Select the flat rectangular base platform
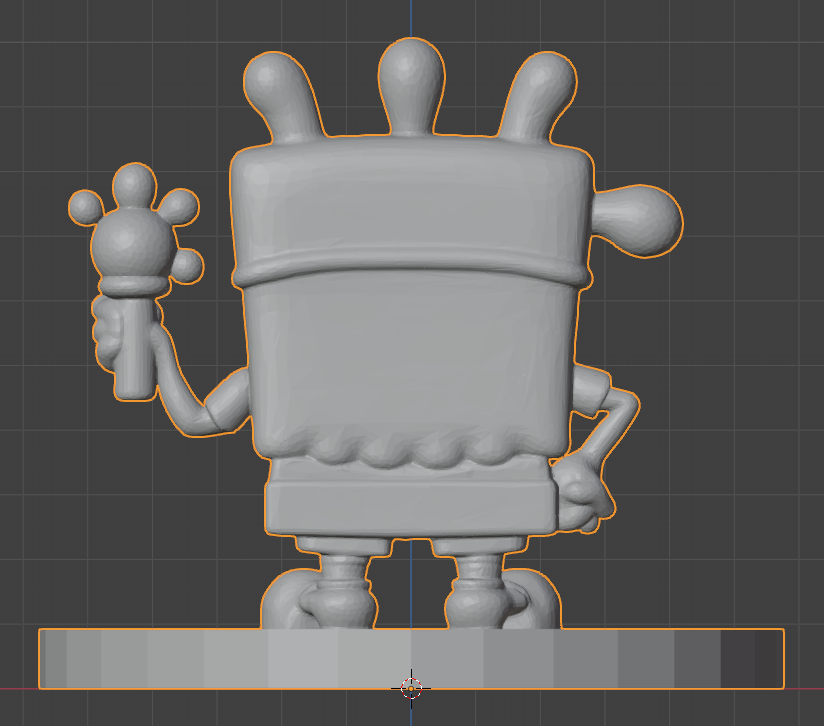Image resolution: width=824 pixels, height=726 pixels. click(x=411, y=658)
